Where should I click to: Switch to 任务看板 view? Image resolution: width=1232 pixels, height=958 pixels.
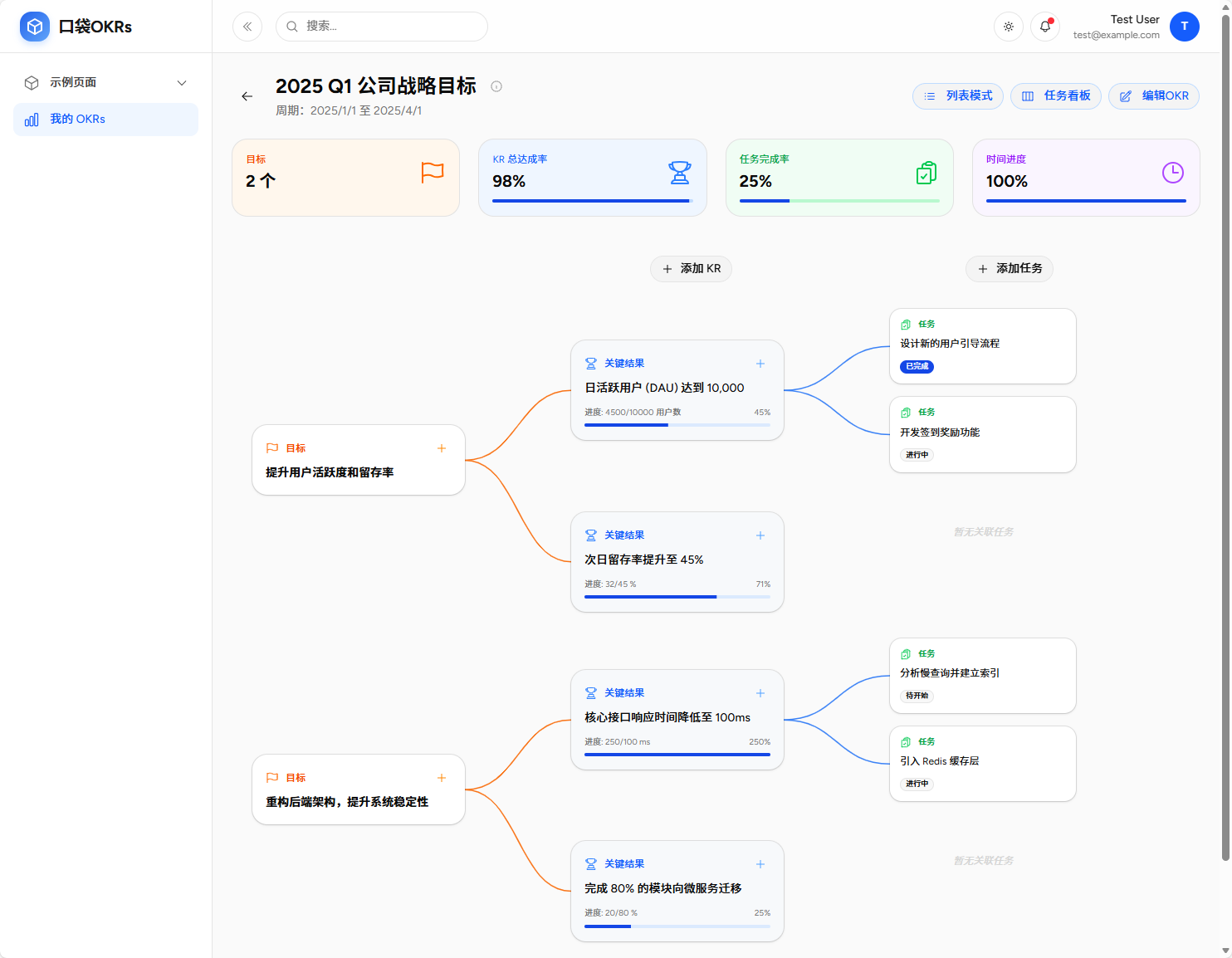click(1056, 96)
